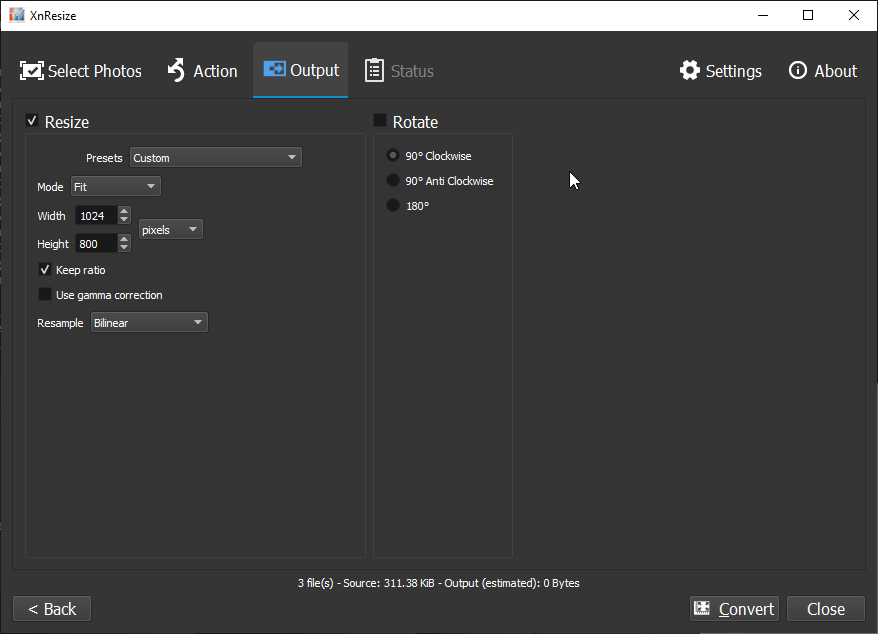Screen dimensions: 878x634
Task: Open the Resample dropdown showing Bilinear
Action: point(148,321)
